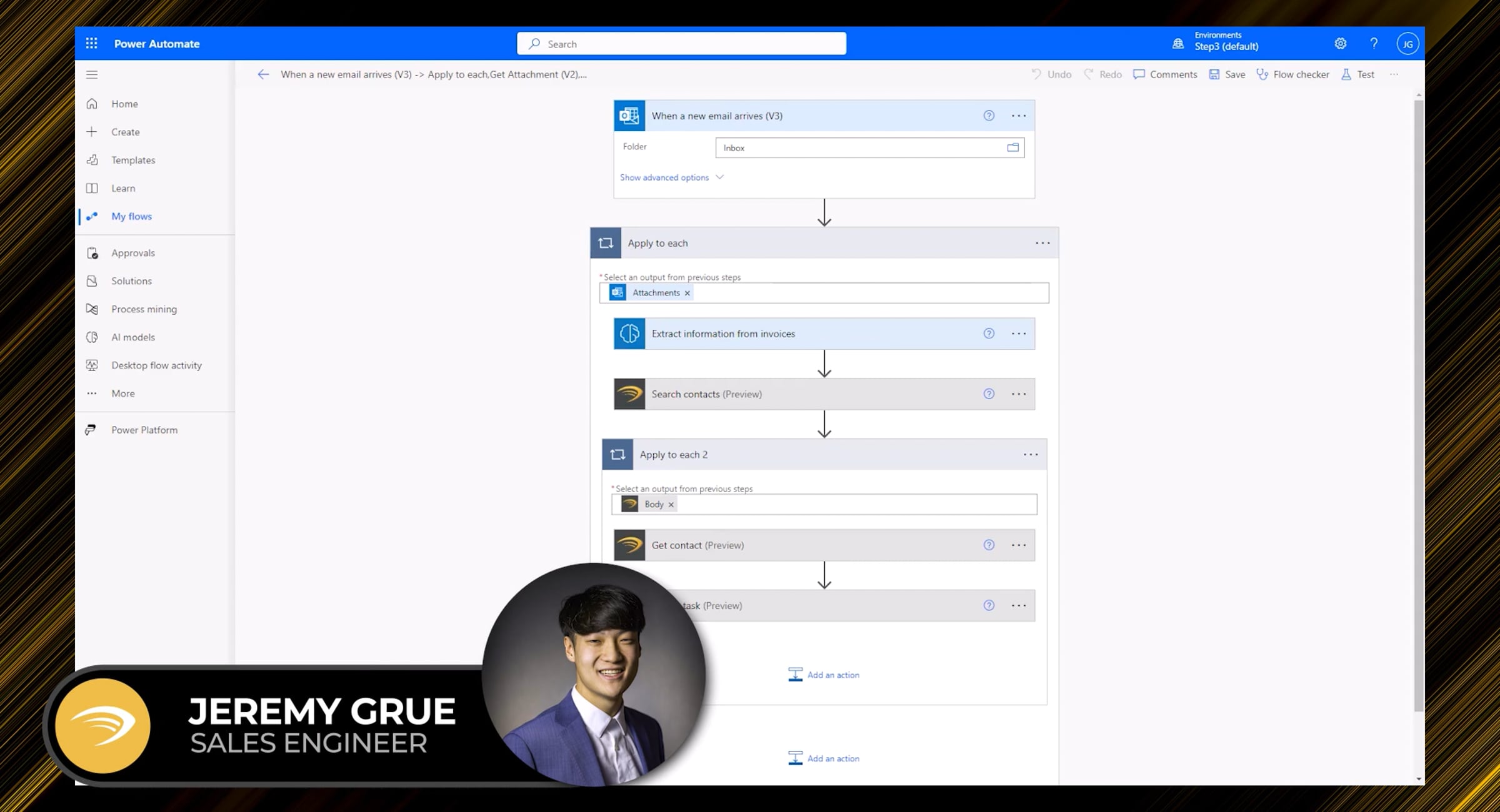Open AI models in sidebar
The image size is (1500, 812).
132,337
